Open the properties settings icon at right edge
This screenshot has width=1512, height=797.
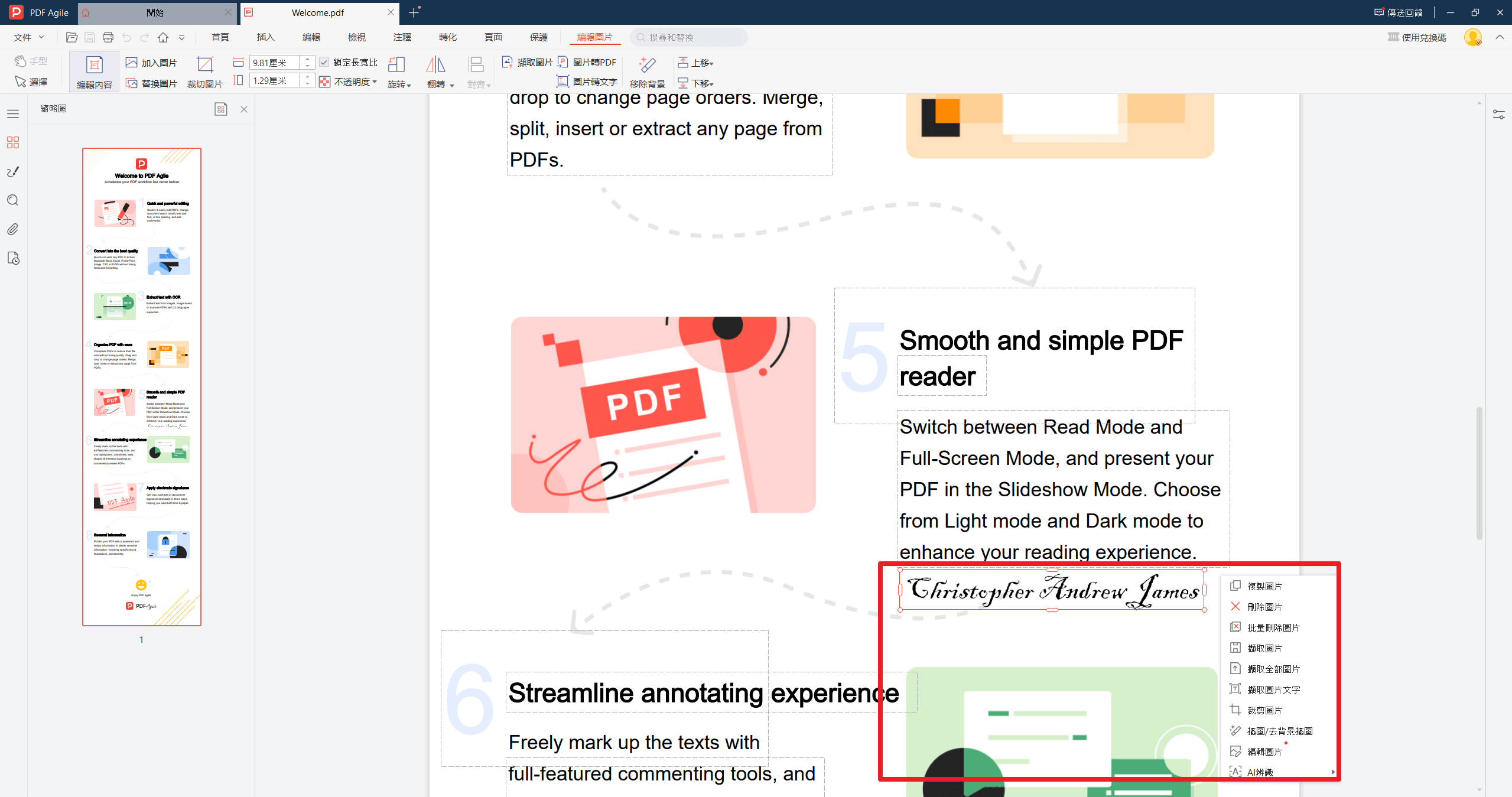(1498, 114)
